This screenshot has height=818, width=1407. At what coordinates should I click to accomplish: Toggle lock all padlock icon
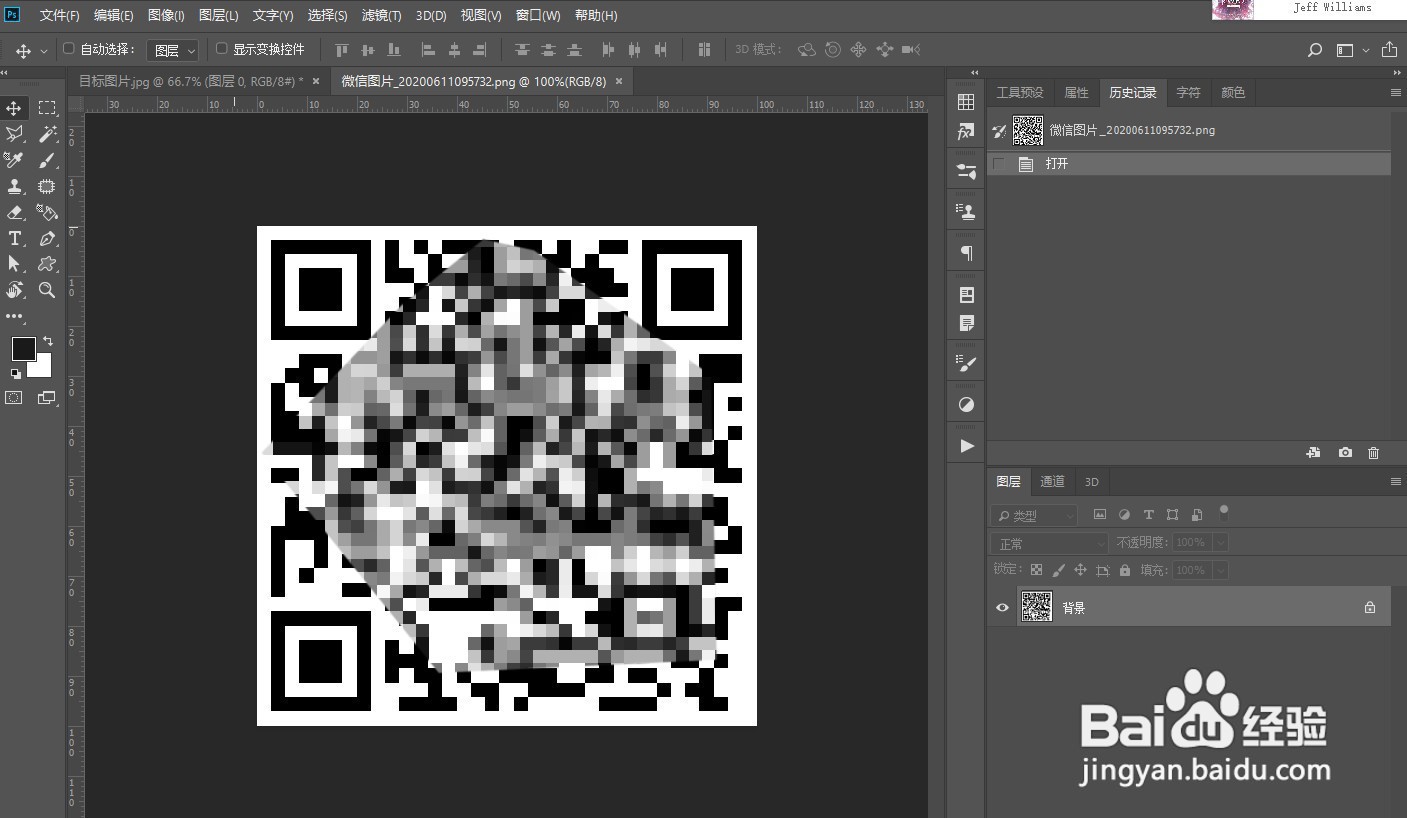[x=1125, y=570]
